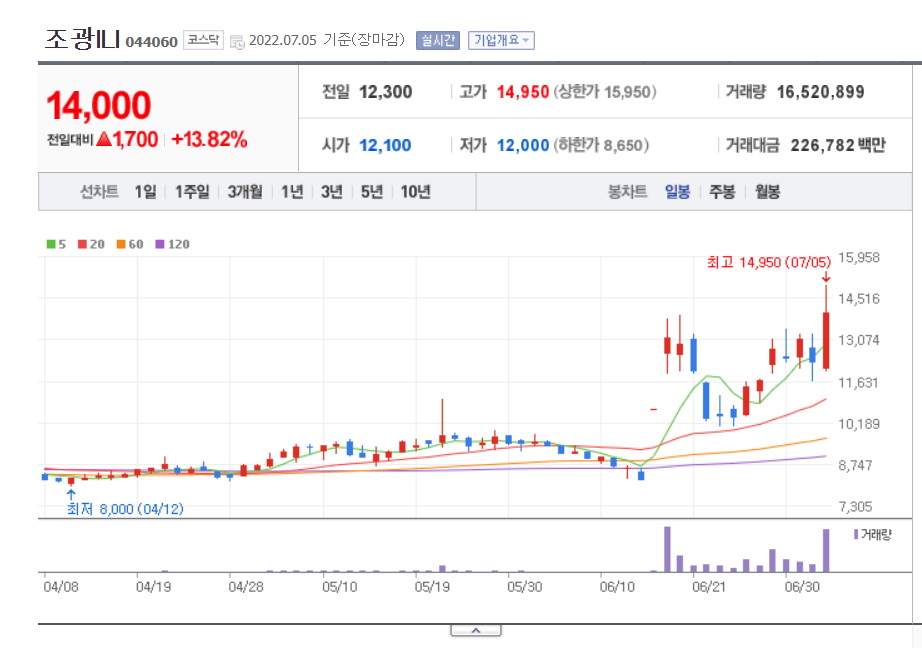Click the stock code 044060
The width and height of the screenshot is (922, 648).
152,42
